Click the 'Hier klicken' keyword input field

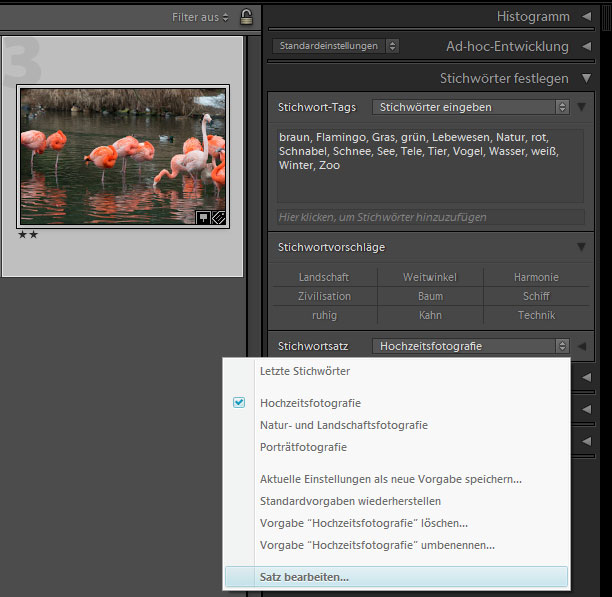tap(431, 217)
